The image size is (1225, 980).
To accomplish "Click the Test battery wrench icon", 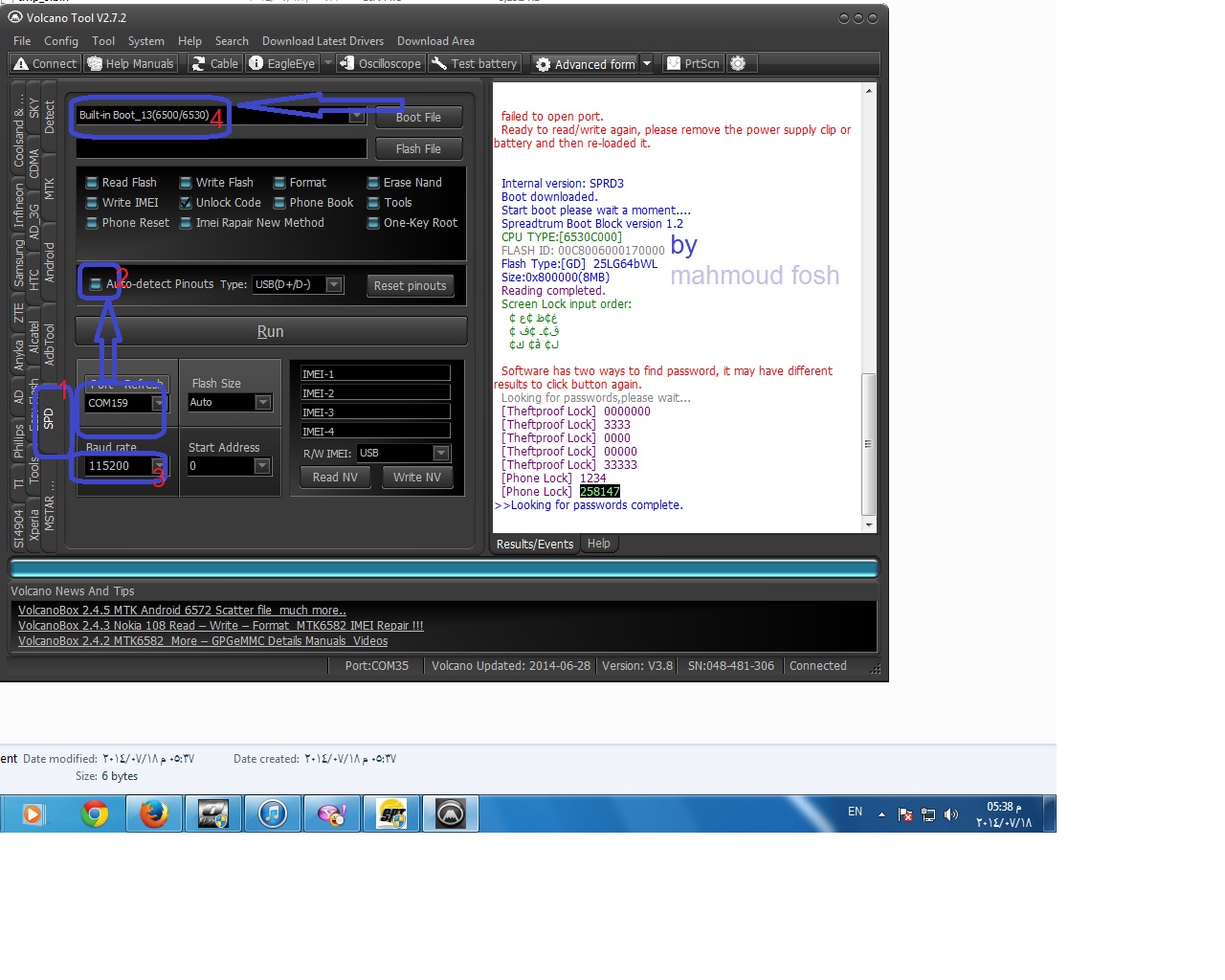I will (x=439, y=64).
